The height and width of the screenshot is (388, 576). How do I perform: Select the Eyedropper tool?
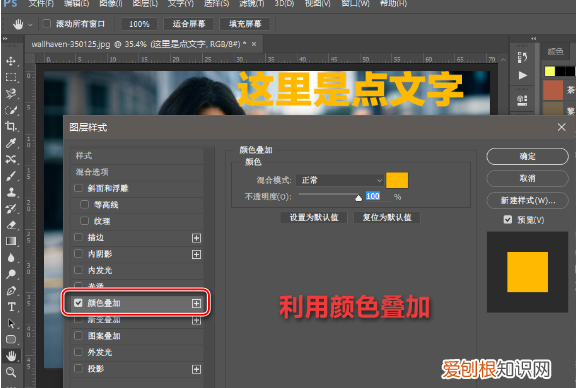click(11, 143)
